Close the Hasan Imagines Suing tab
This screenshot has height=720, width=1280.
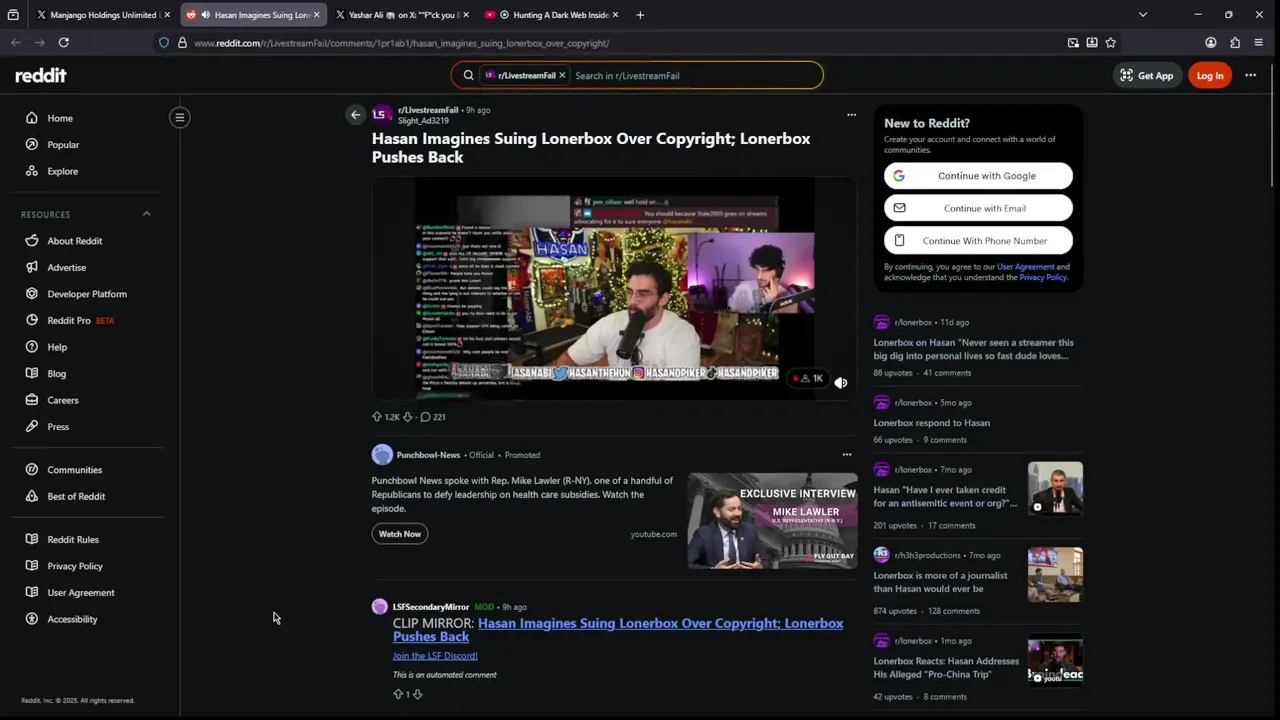coord(317,15)
